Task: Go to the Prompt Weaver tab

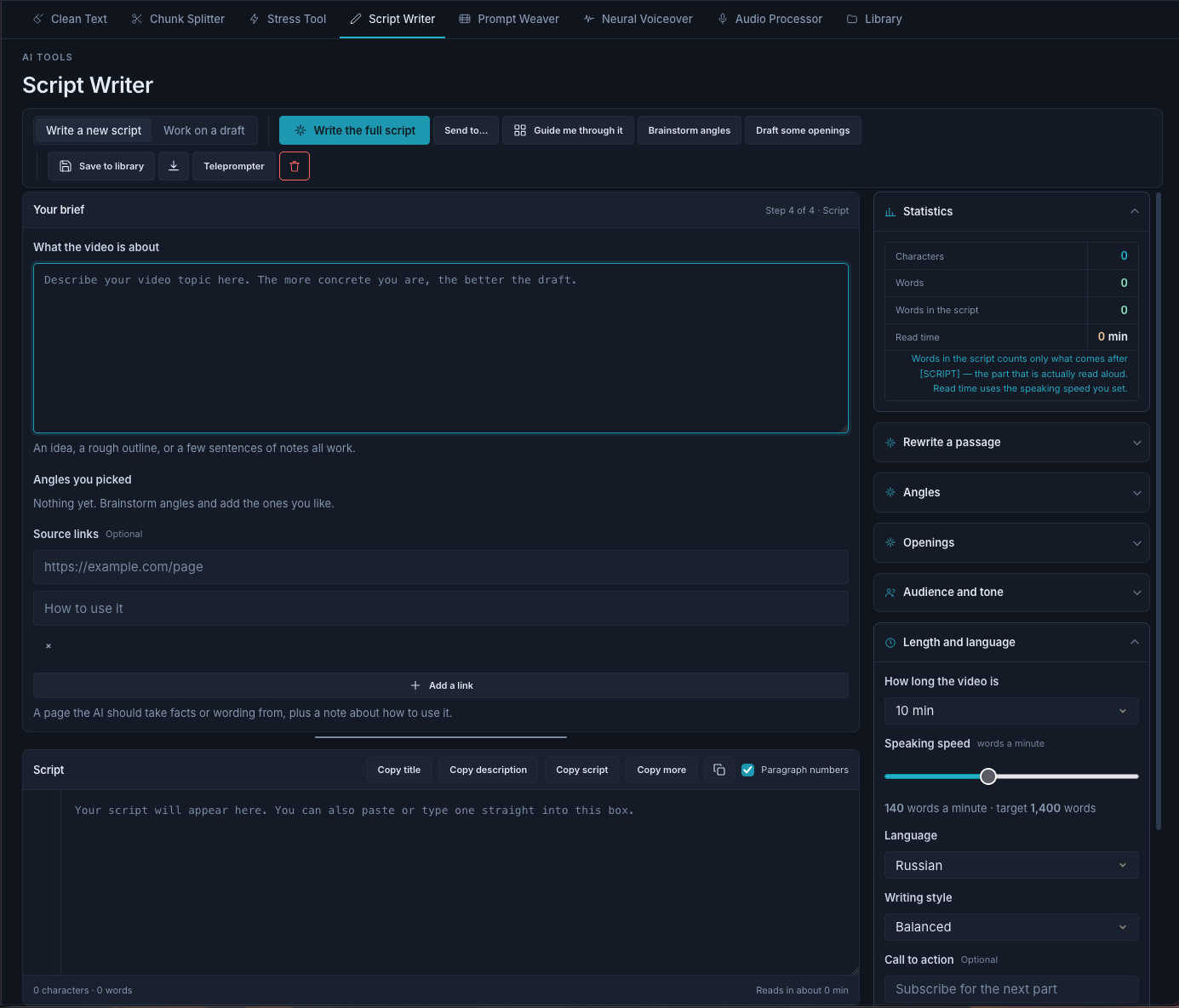Action: pyautogui.click(x=509, y=19)
